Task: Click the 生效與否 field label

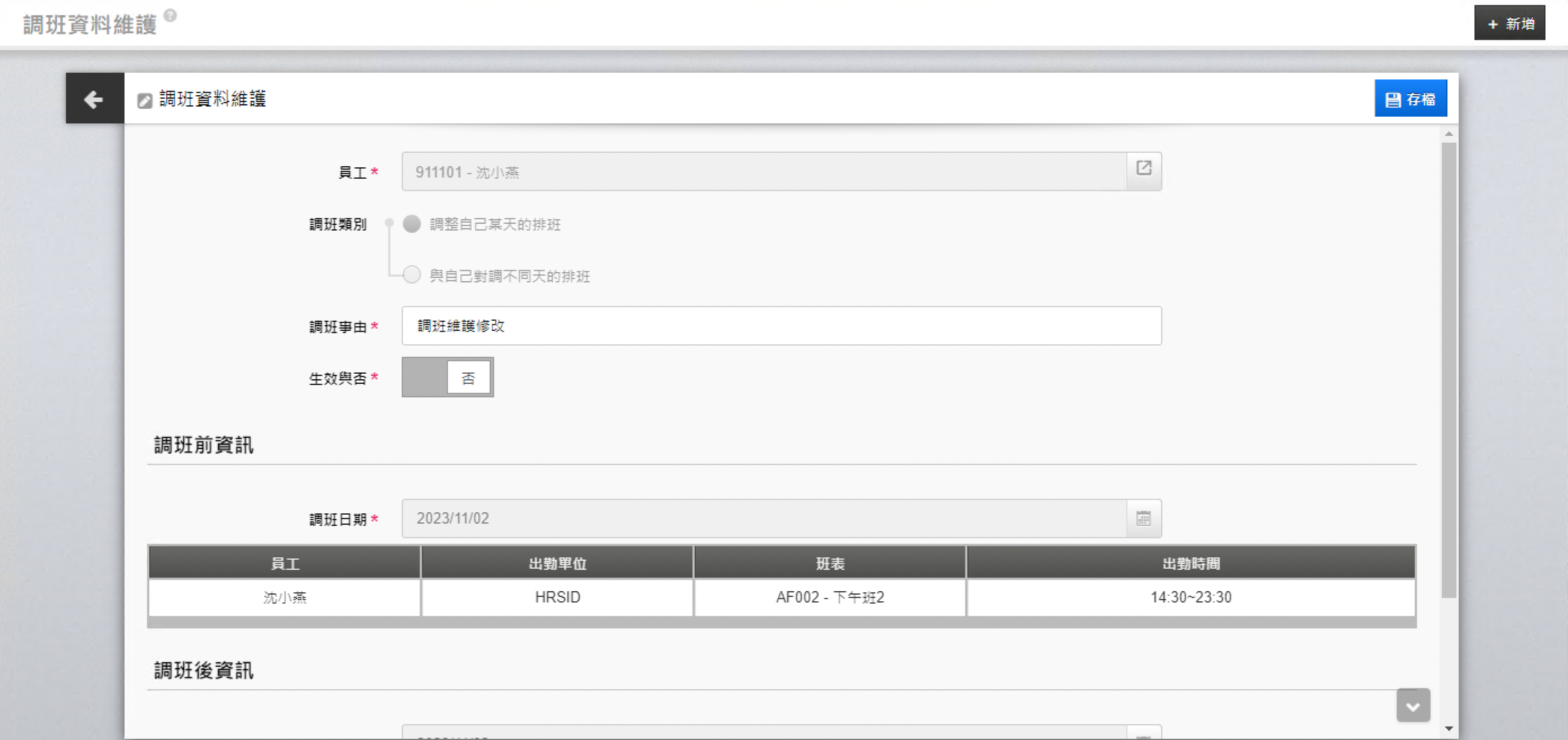Action: coord(338,378)
